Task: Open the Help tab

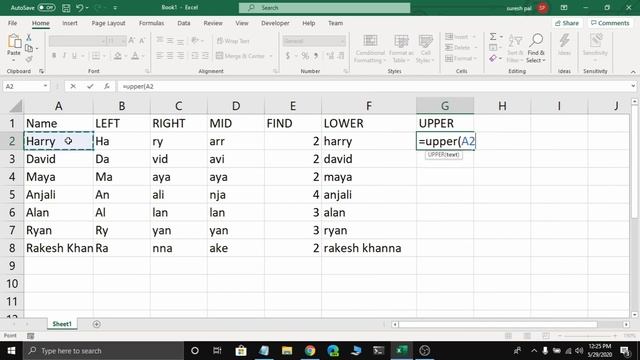Action: coord(309,23)
